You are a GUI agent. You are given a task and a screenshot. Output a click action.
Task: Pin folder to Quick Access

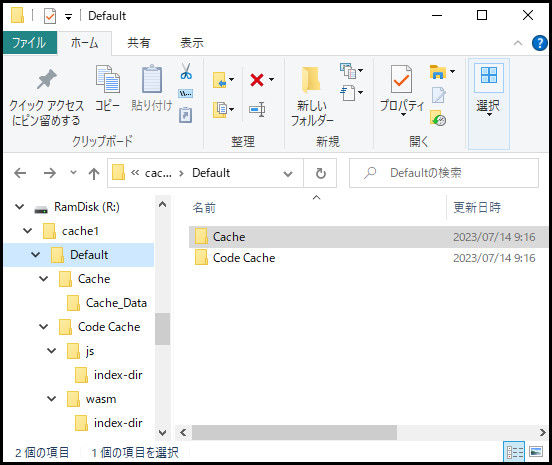[x=46, y=98]
